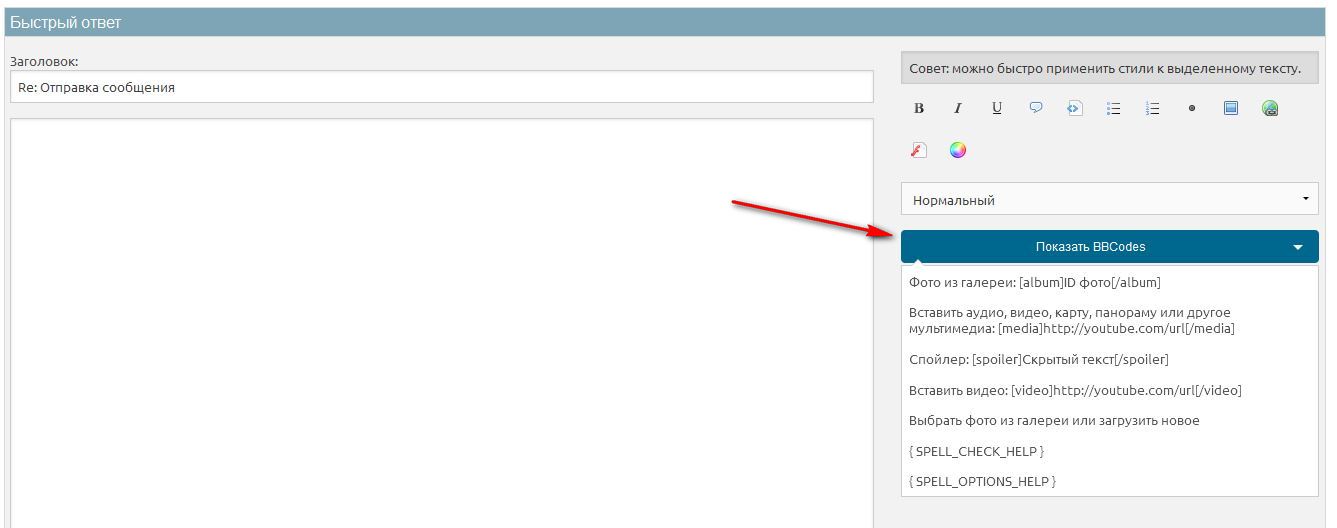Open the 'Нормальный' font size dropdown

pos(1109,200)
